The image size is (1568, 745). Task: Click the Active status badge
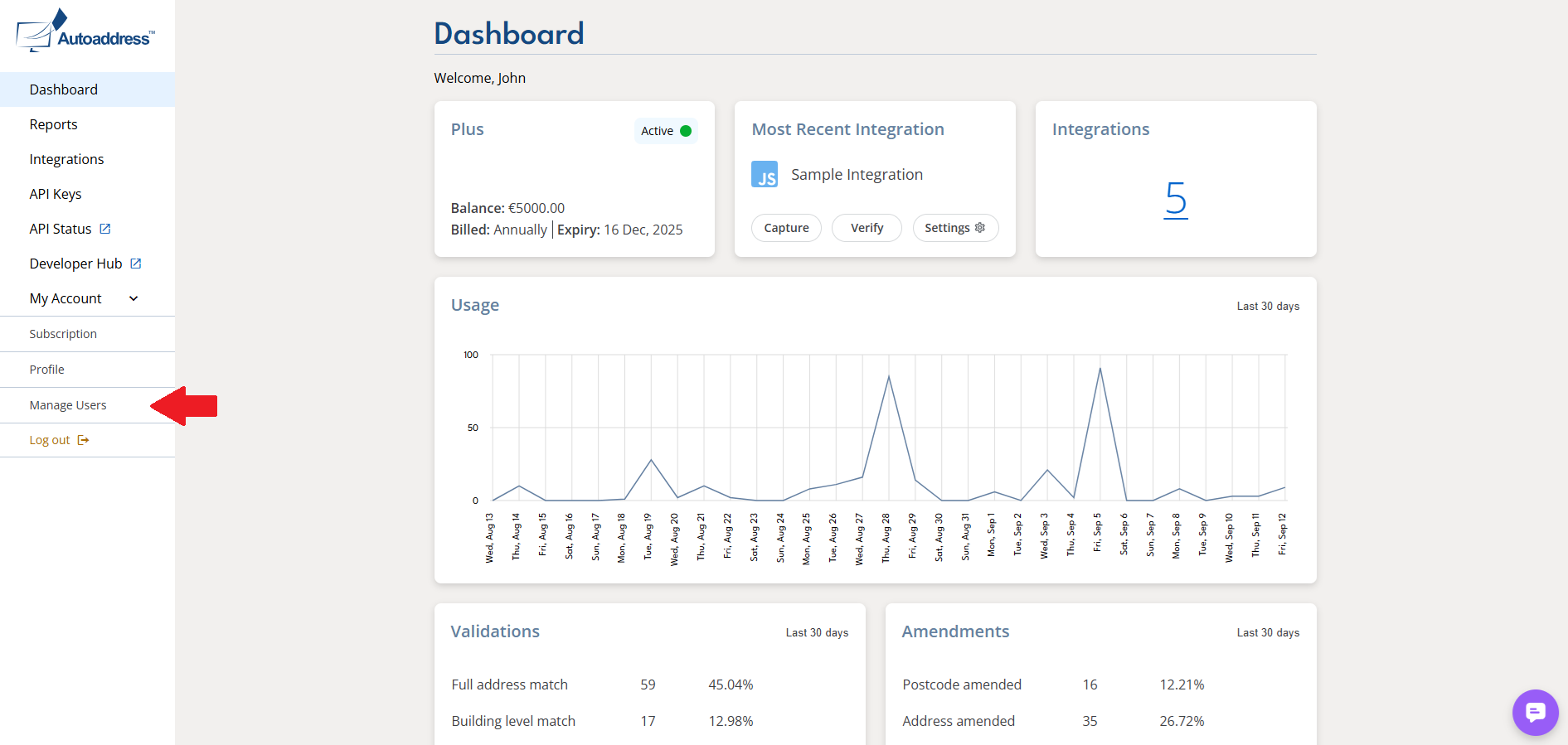[666, 131]
